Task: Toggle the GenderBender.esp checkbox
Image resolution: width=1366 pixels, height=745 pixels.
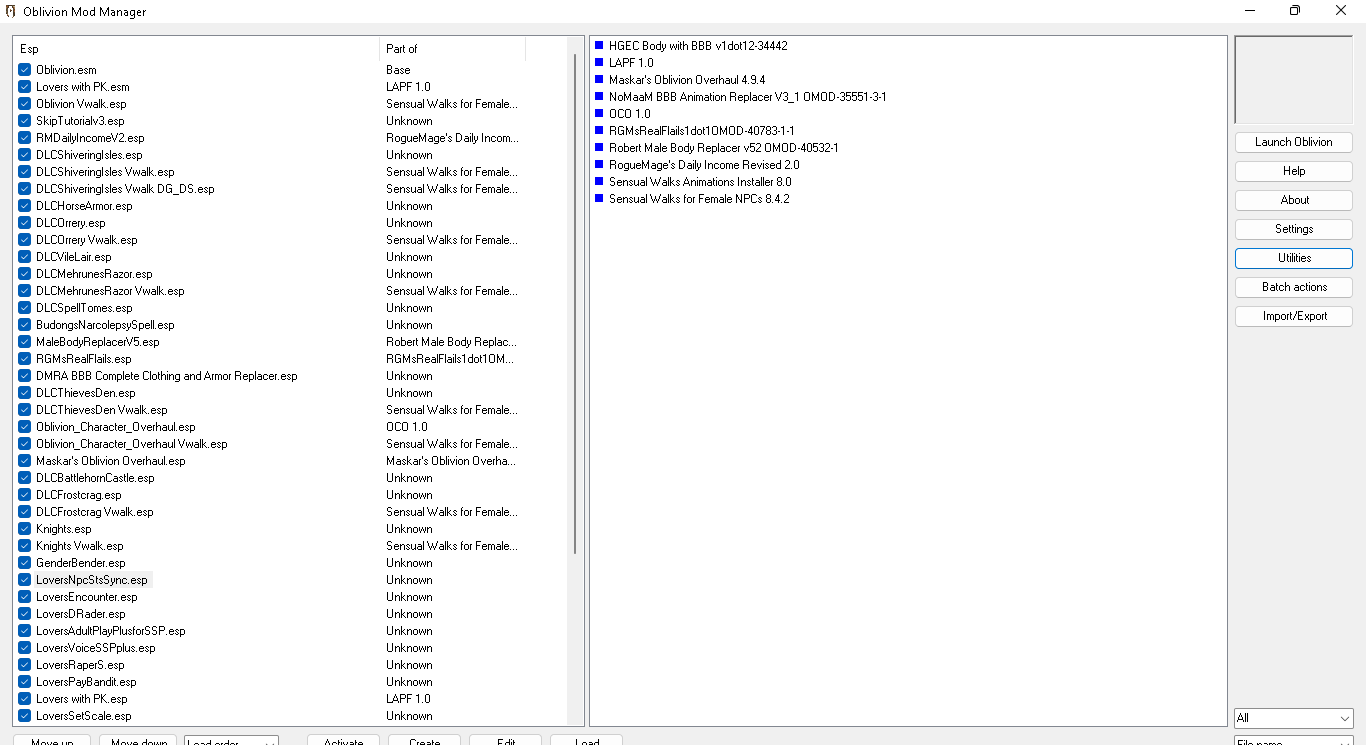Action: (25, 563)
